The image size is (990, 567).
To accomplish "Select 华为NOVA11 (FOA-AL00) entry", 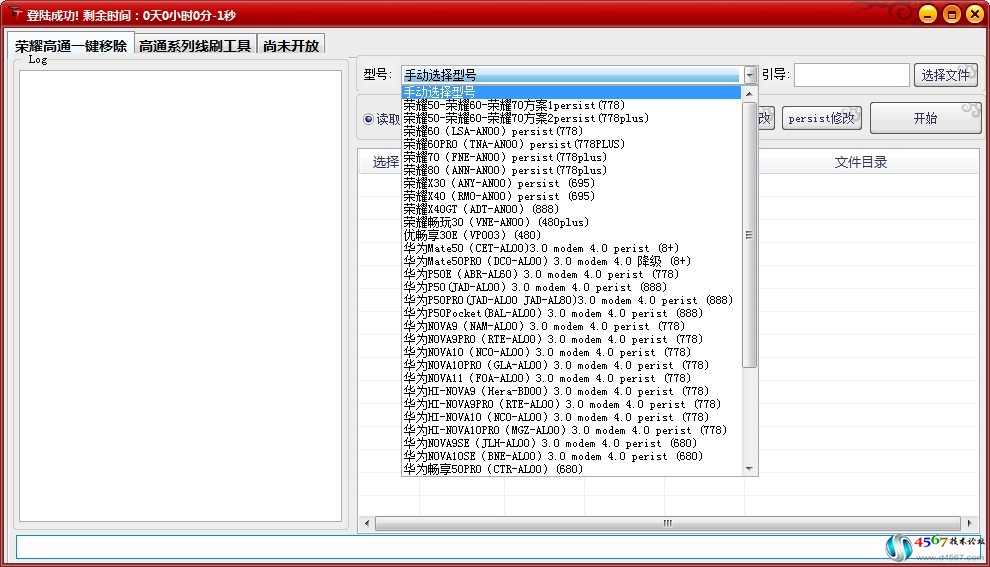I will coord(571,378).
